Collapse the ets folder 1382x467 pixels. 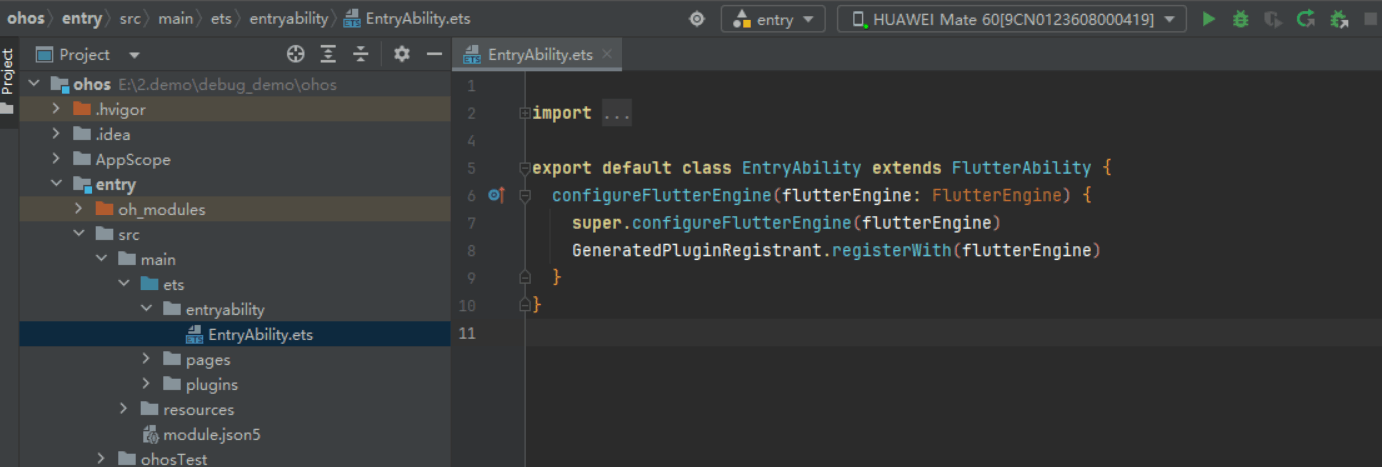[x=124, y=284]
